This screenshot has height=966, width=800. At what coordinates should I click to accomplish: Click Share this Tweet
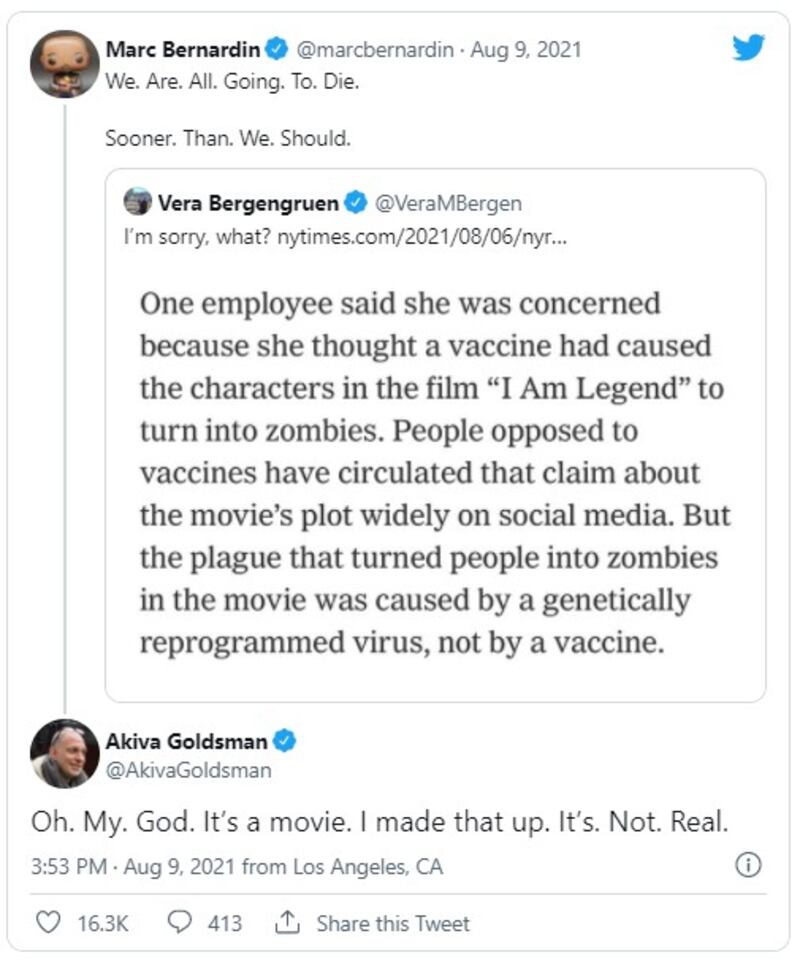(392, 923)
